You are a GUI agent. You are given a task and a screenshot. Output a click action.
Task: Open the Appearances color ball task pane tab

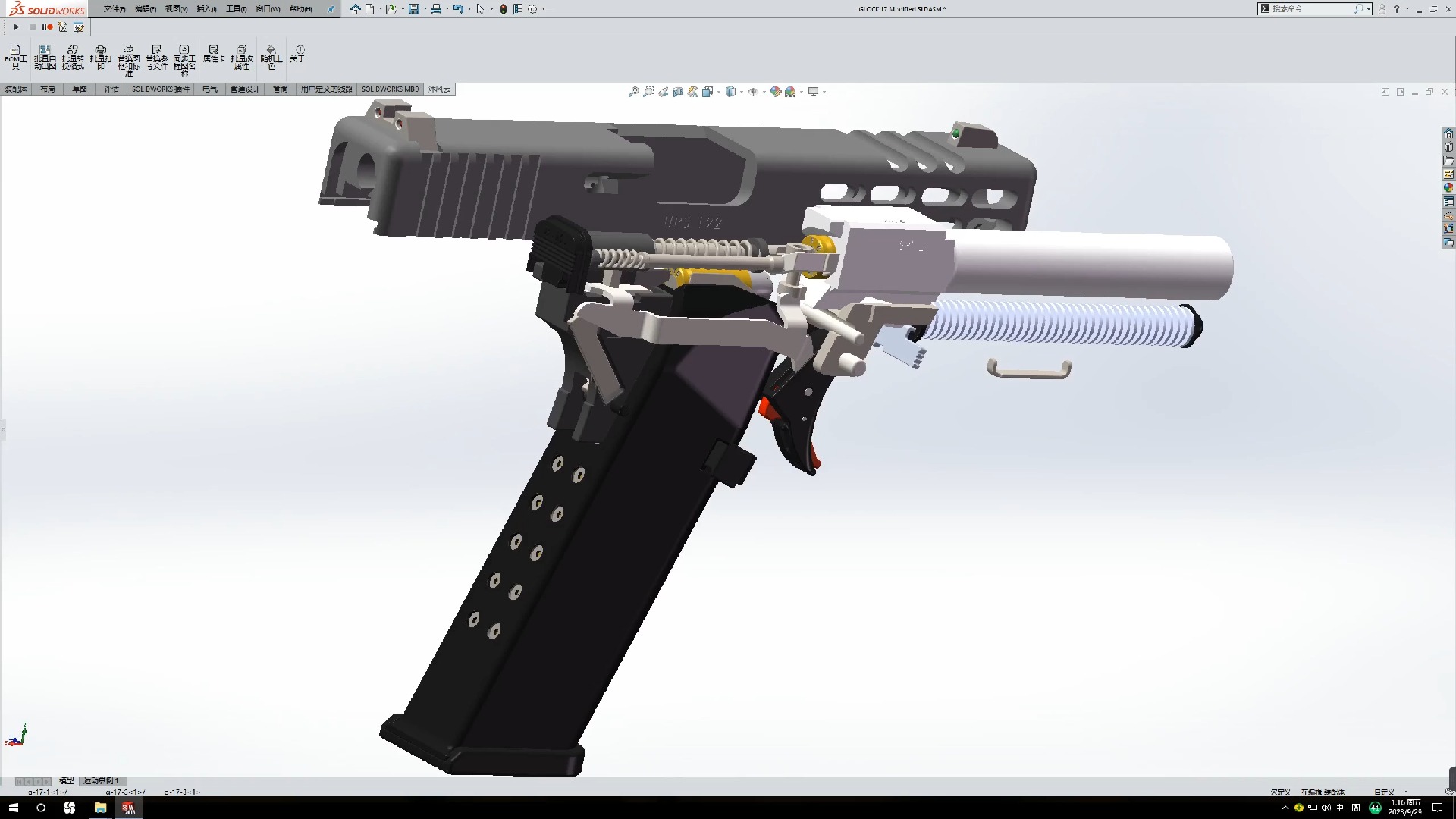click(x=1448, y=187)
